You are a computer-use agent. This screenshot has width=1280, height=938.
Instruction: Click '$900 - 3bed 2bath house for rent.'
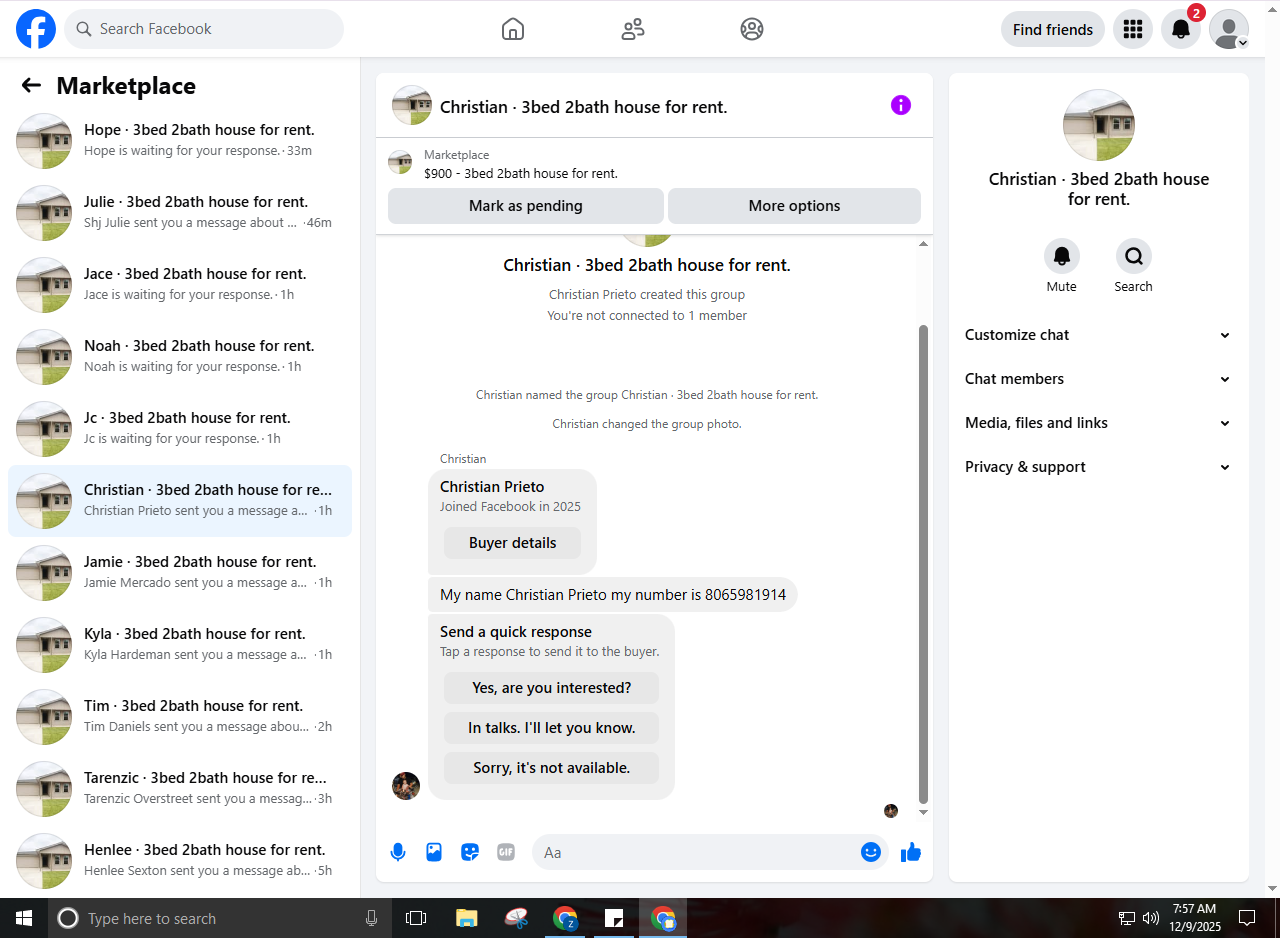pos(521,173)
